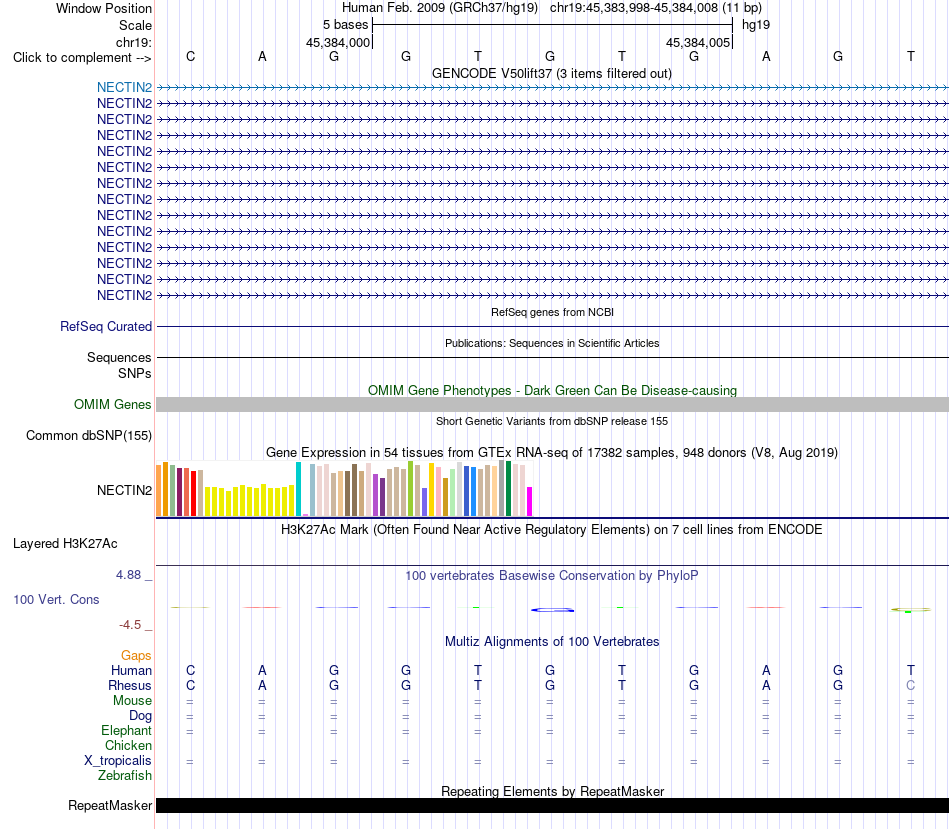The height and width of the screenshot is (829, 950).
Task: Click the SNPs track label
Action: [135, 373]
